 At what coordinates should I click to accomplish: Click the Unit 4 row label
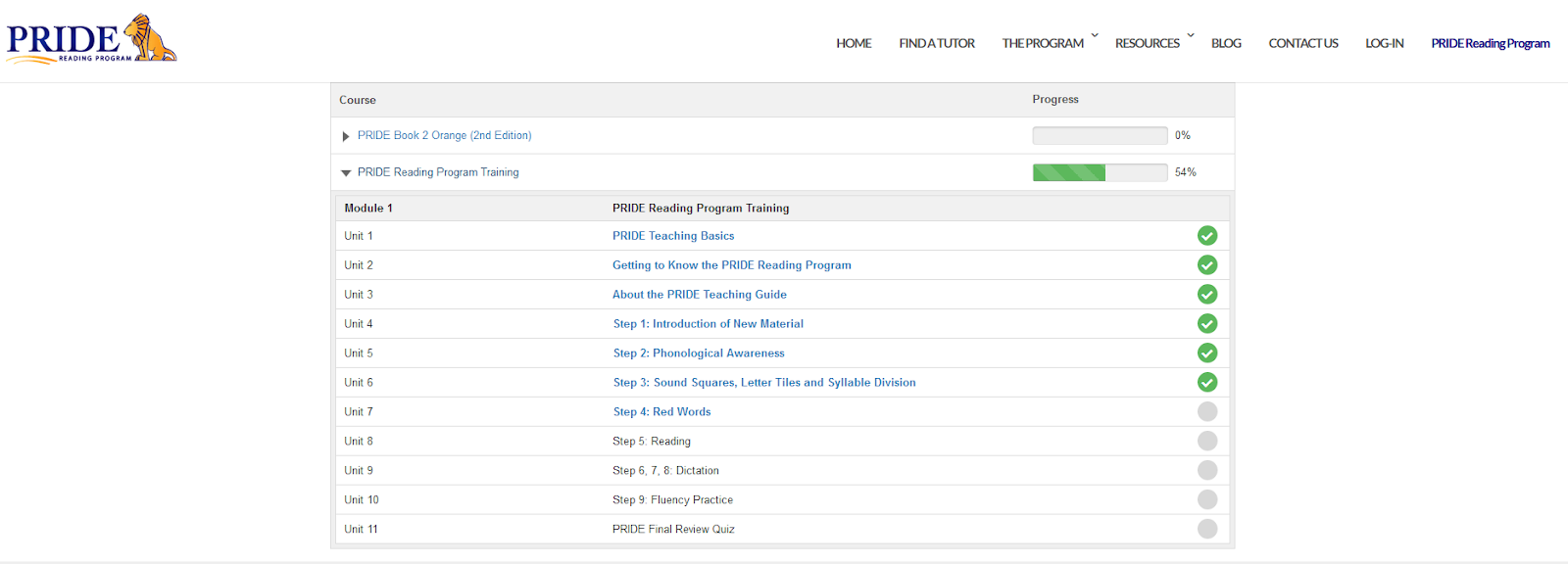point(359,324)
